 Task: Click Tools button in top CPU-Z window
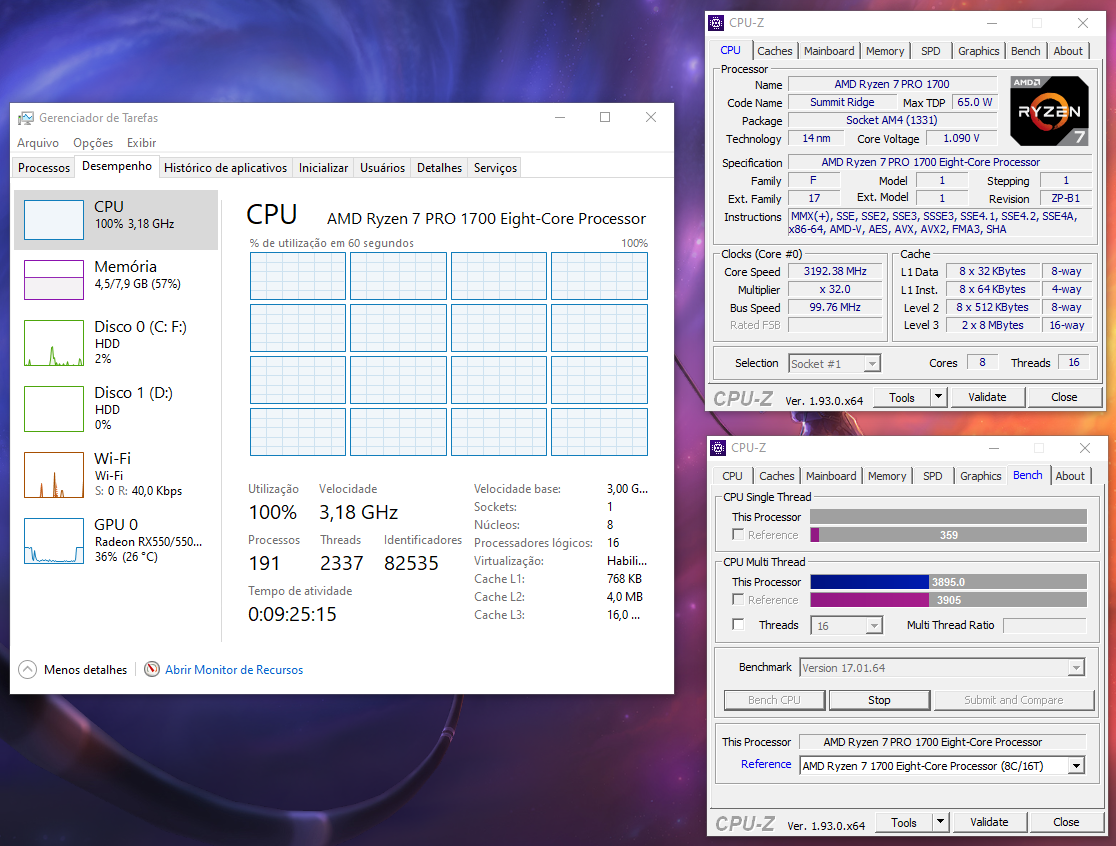(902, 397)
